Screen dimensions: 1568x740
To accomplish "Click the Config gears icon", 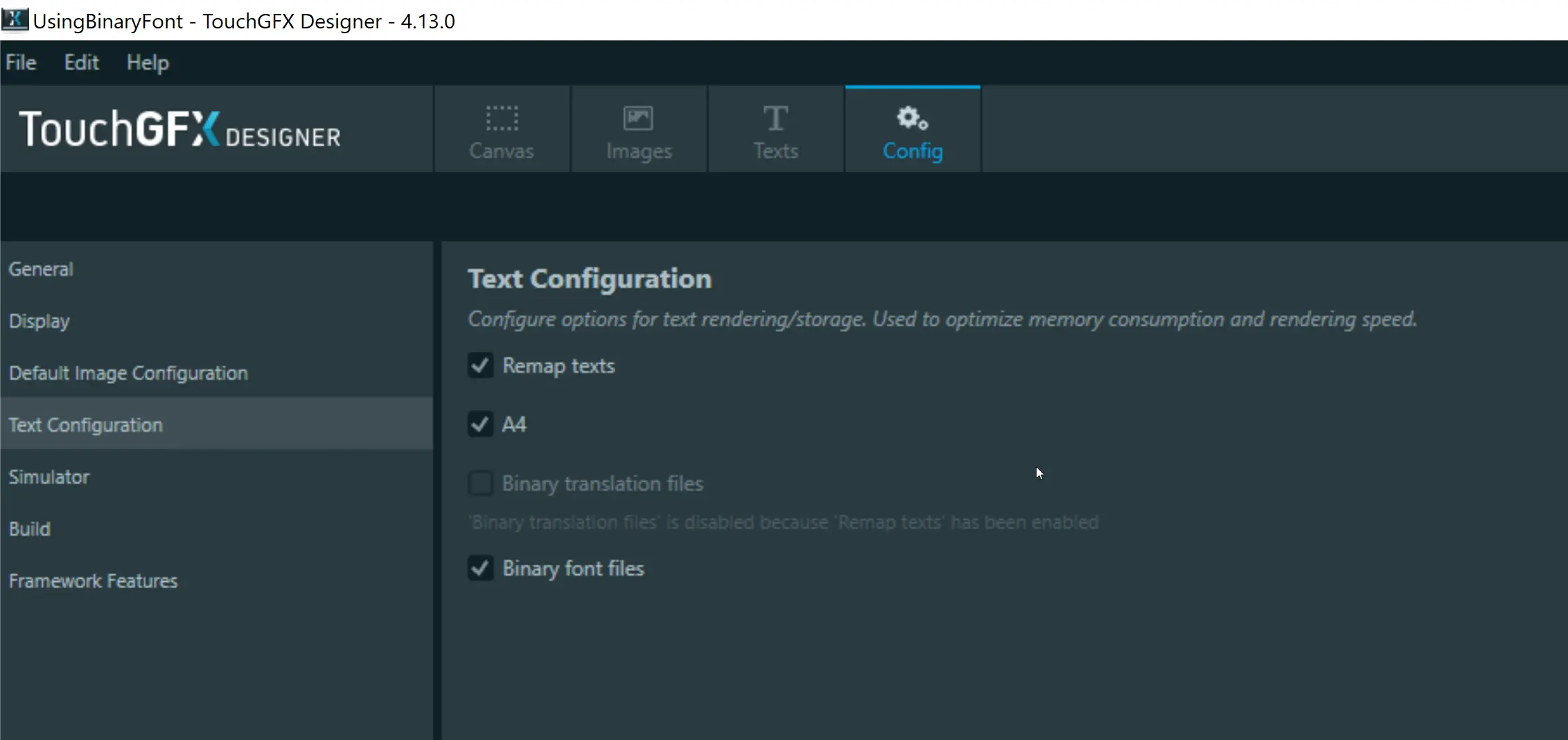I will coord(913,118).
